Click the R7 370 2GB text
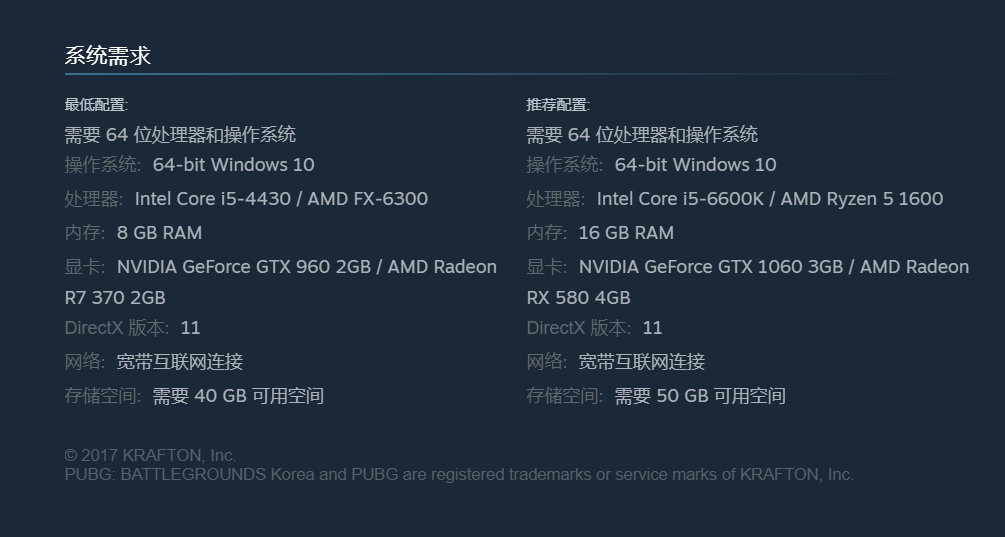This screenshot has width=1005, height=537. pyautogui.click(x=115, y=298)
